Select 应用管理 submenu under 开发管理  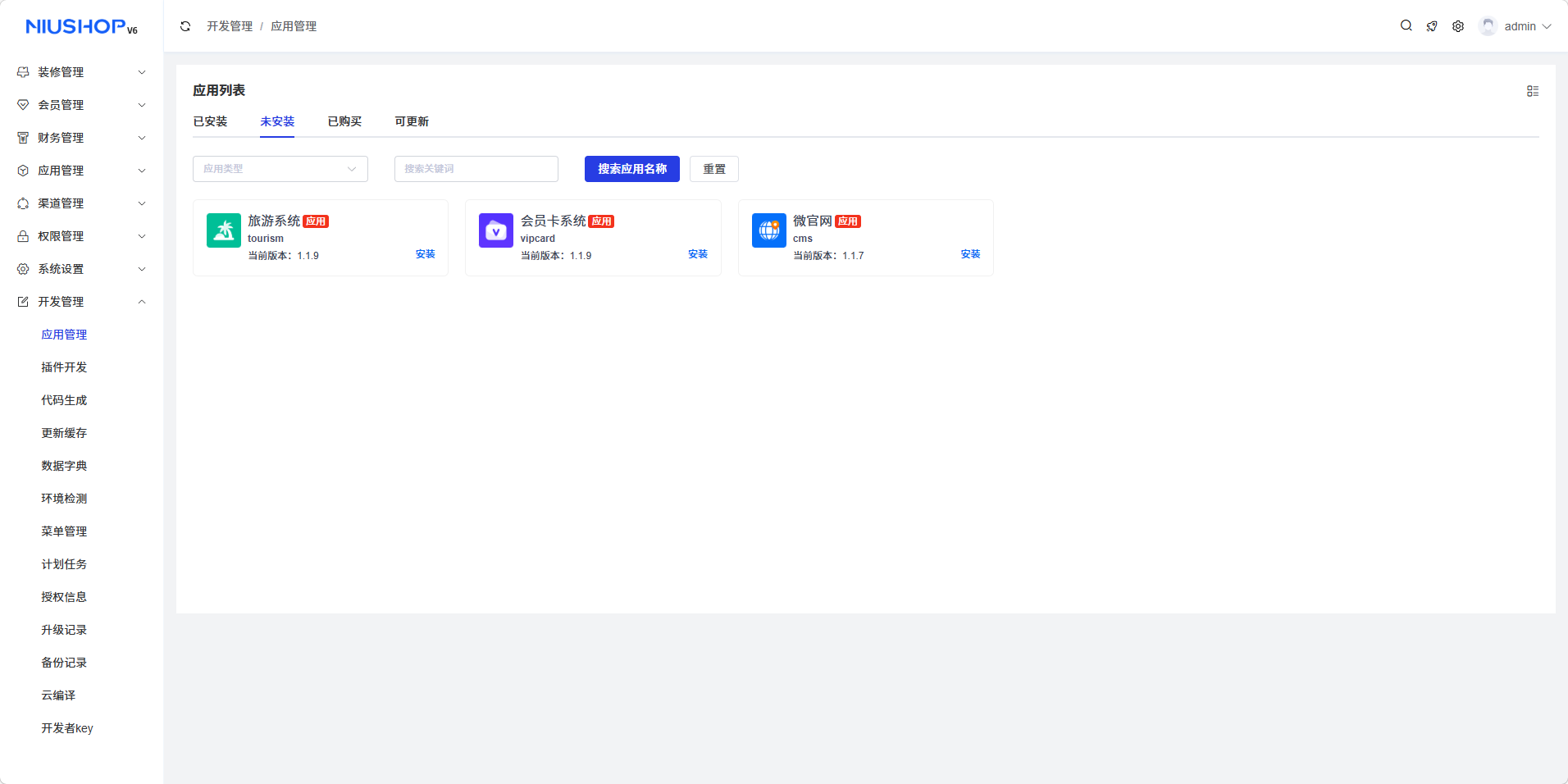[x=64, y=335]
